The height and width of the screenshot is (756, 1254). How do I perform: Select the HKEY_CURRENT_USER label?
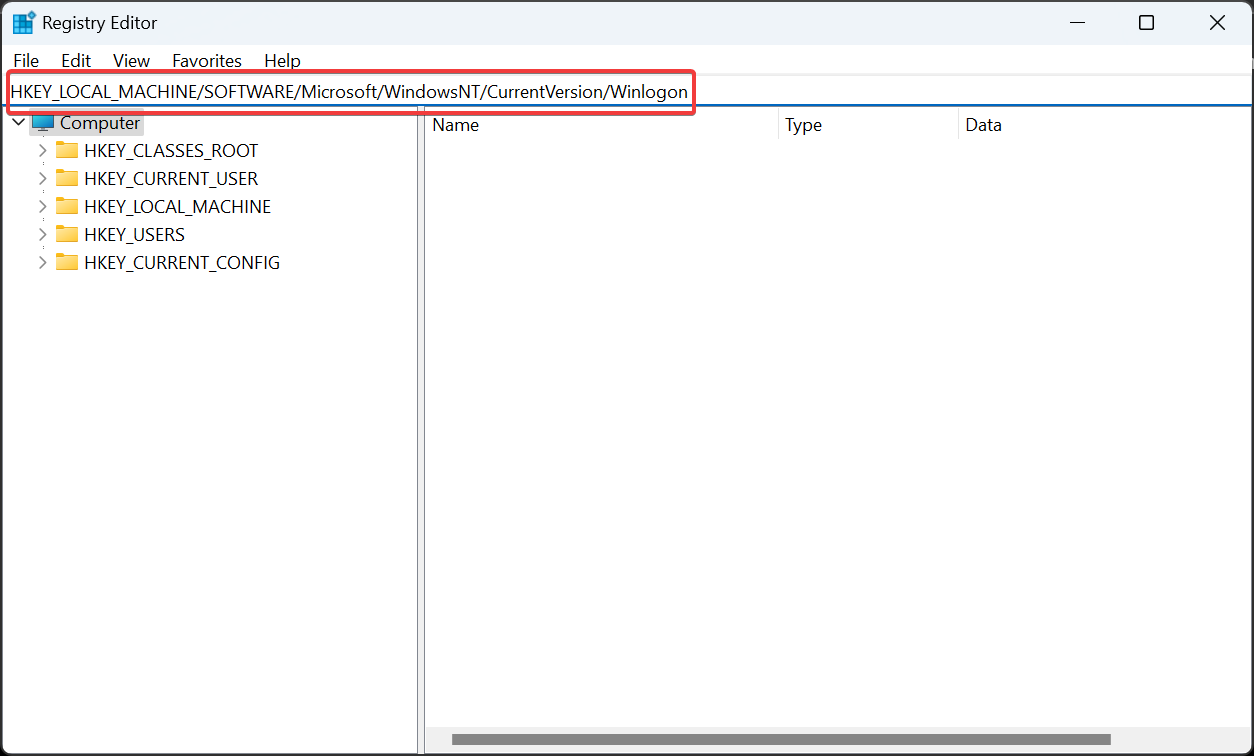[x=171, y=179]
